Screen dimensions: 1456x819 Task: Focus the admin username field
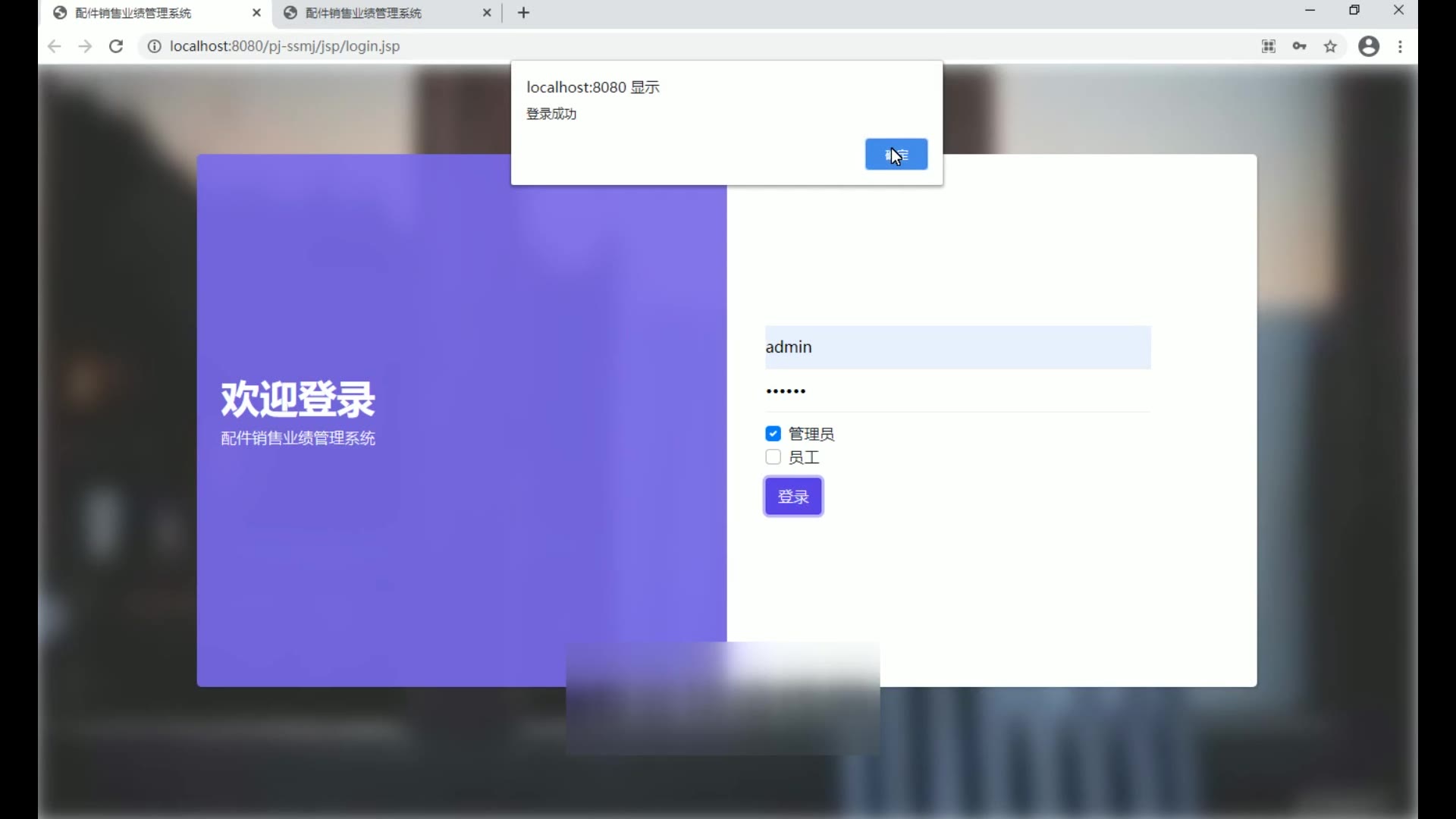coord(958,347)
